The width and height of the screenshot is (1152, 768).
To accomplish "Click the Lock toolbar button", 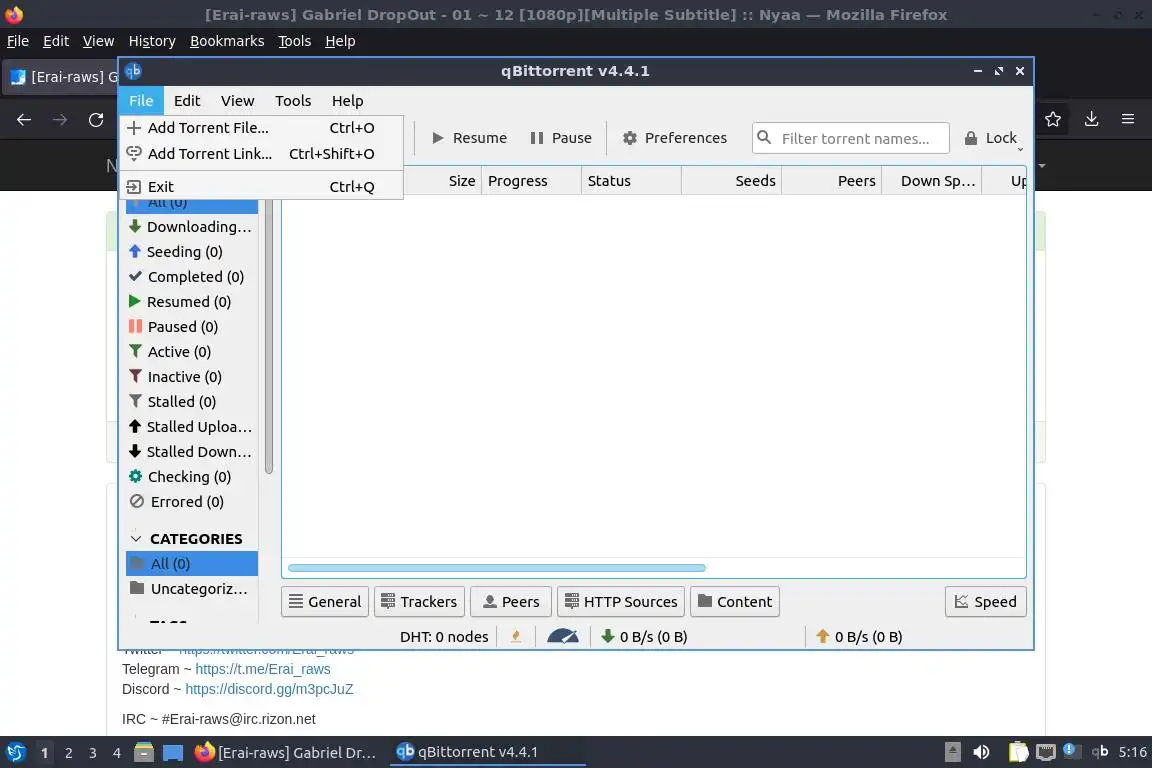I will point(990,138).
